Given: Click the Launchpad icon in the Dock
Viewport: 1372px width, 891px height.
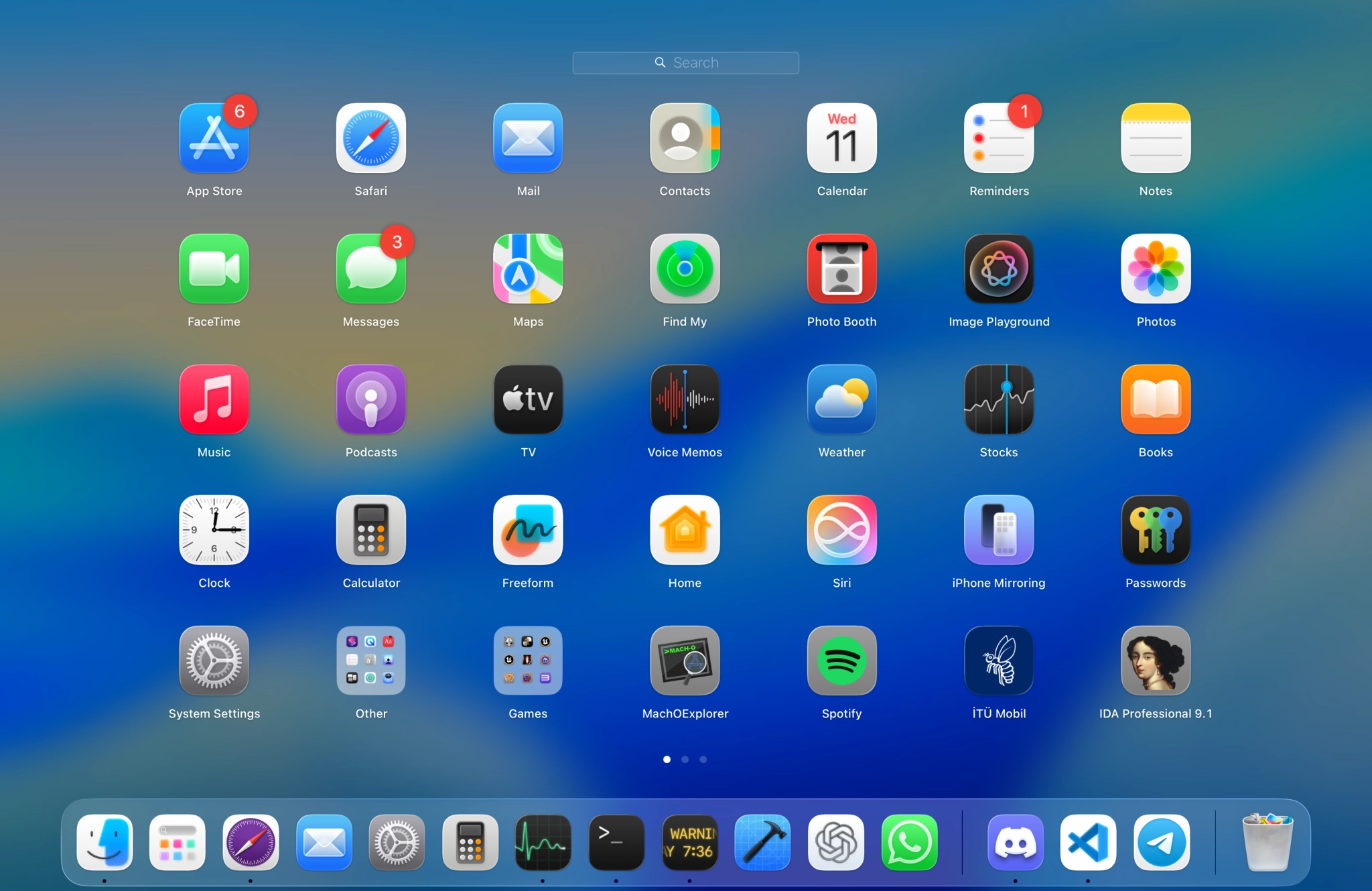Looking at the screenshot, I should click(x=178, y=842).
